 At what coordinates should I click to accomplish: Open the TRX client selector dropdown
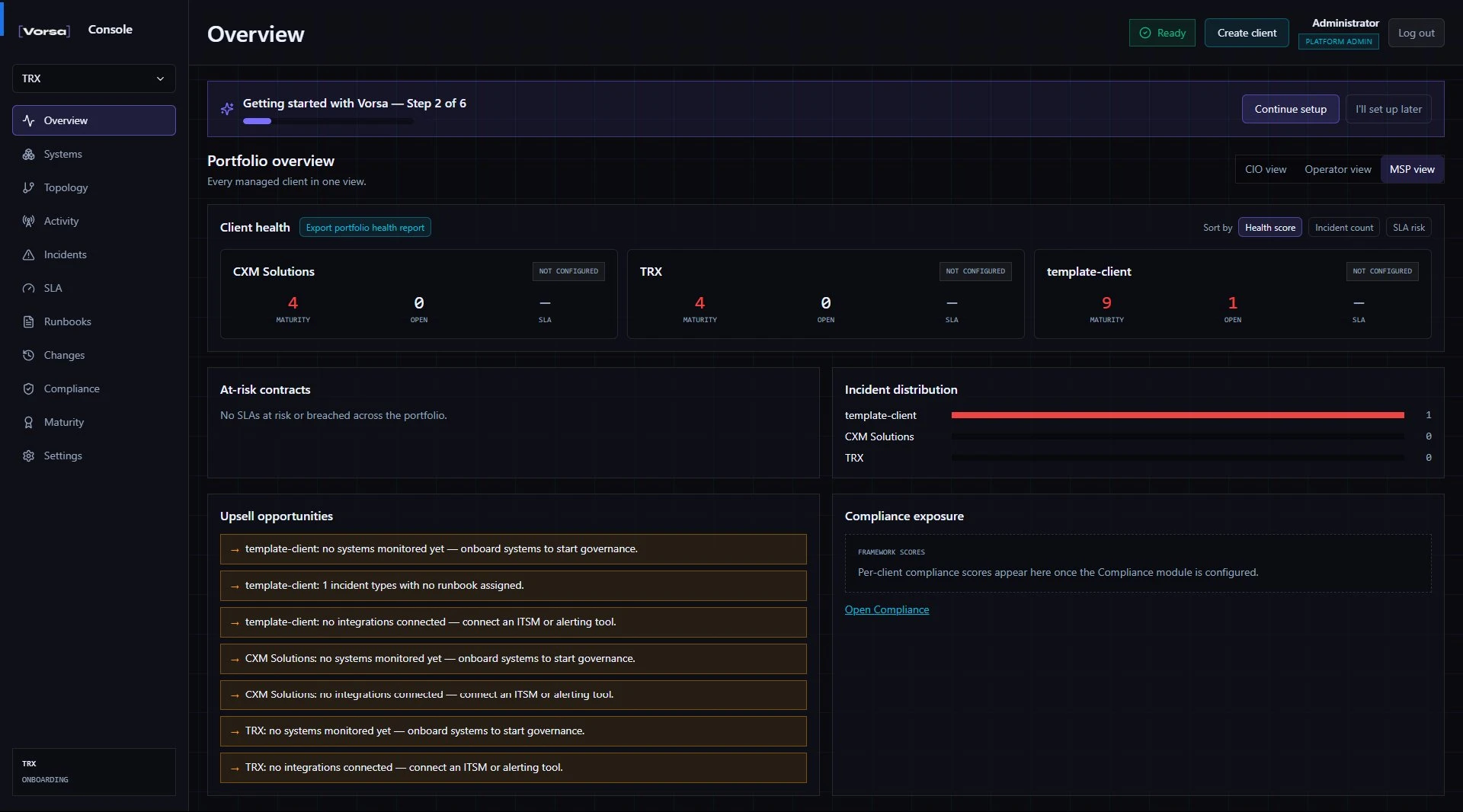click(x=94, y=78)
